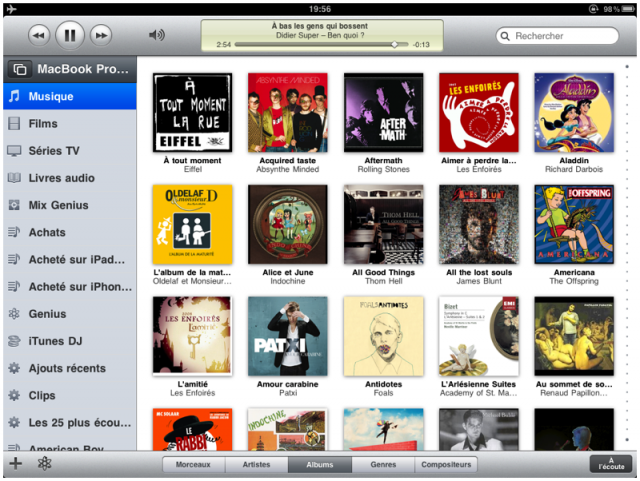This screenshot has width=640, height=481.
Task: Open Americana Offspring album cover
Action: tap(574, 225)
